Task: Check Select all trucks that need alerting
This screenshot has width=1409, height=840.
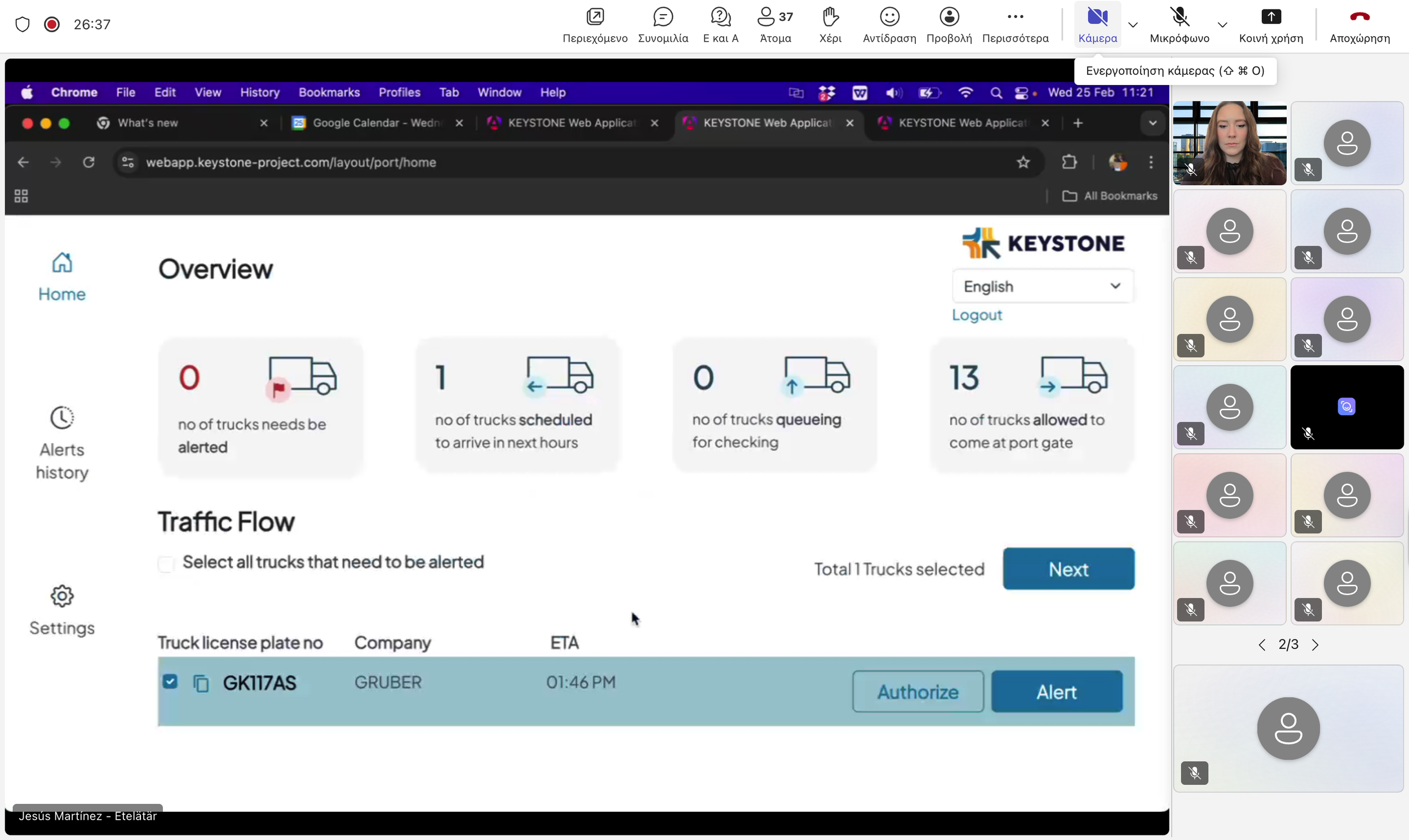Action: point(166,563)
